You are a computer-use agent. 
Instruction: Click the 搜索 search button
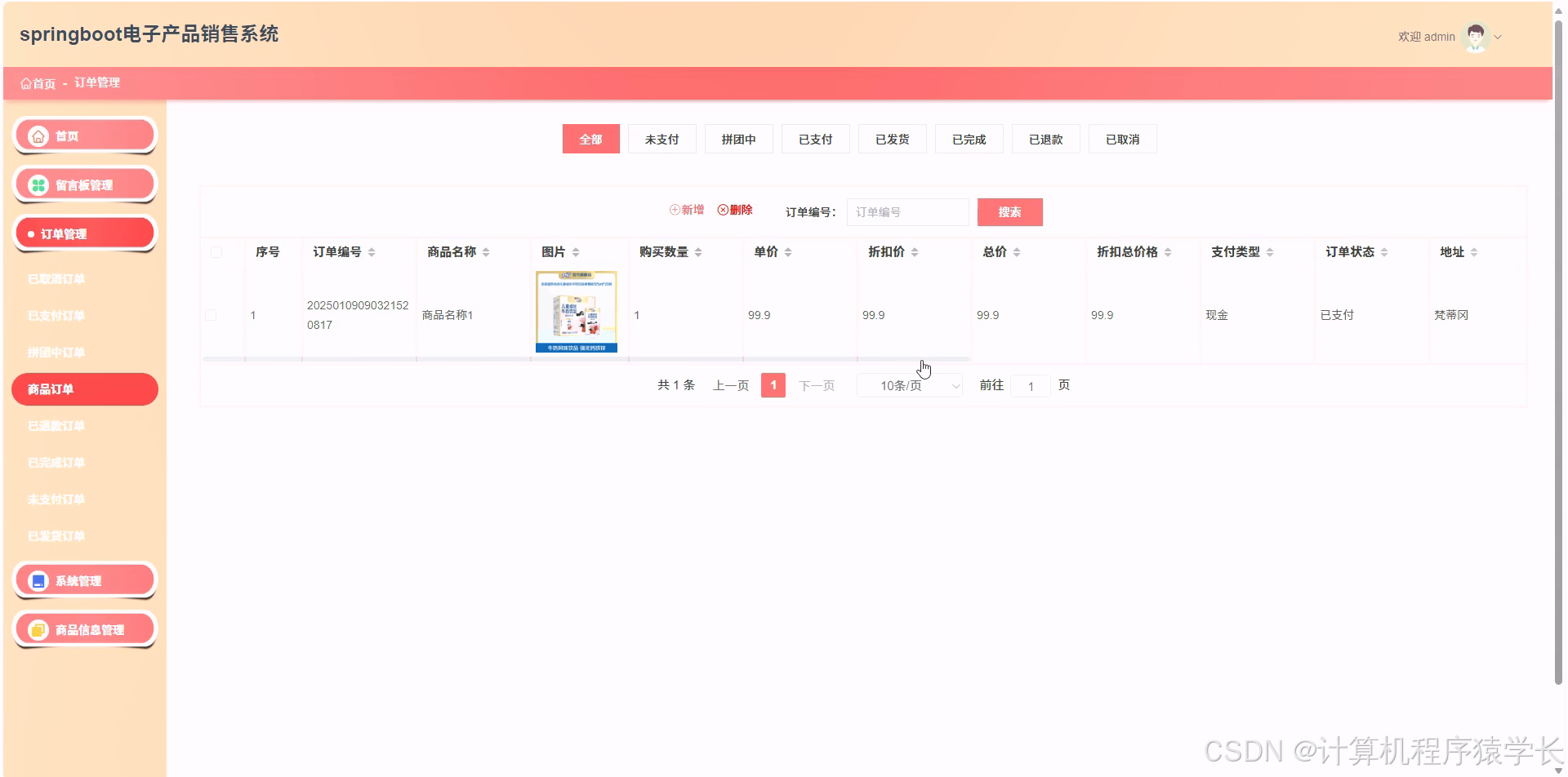(1009, 211)
